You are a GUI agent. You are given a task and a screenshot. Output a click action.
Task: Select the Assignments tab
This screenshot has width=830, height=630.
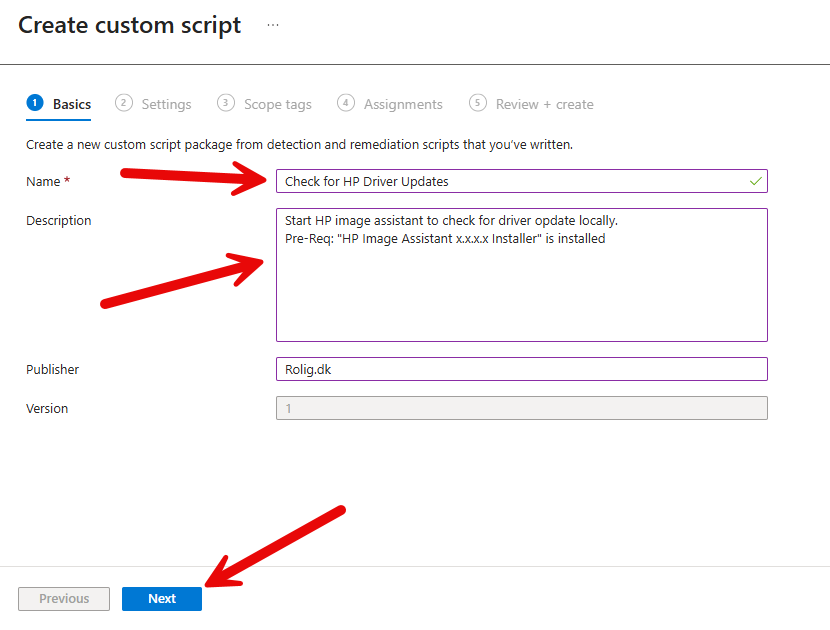pos(403,104)
